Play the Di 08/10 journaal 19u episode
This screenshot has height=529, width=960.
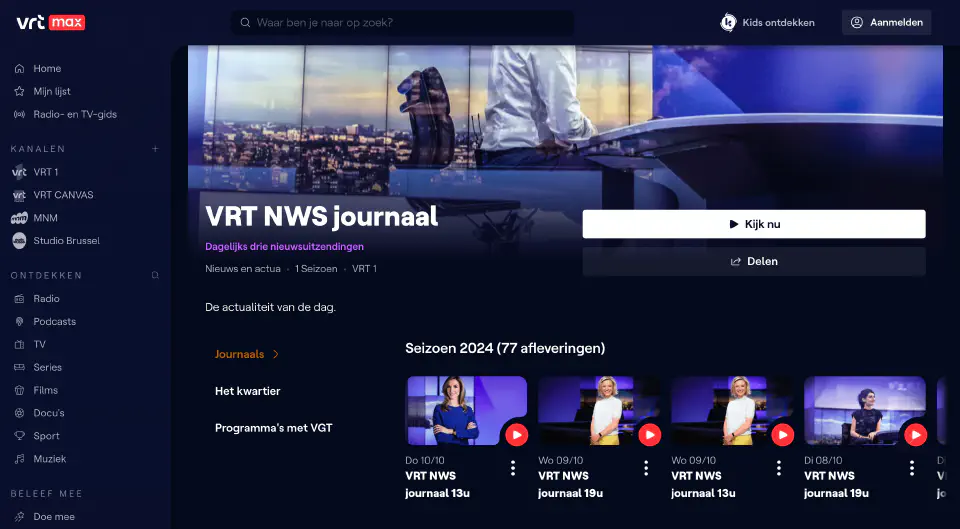(x=915, y=435)
